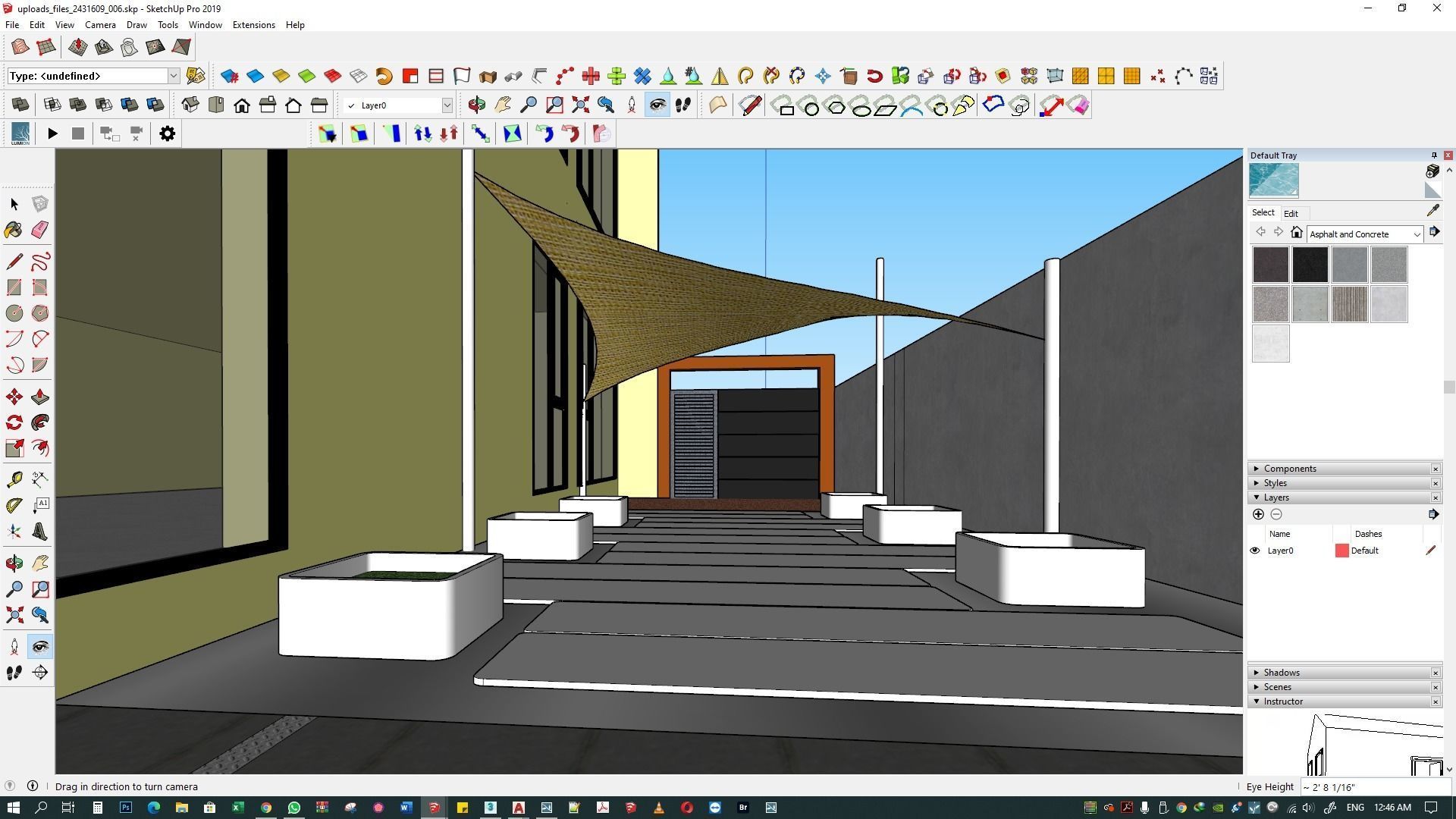This screenshot has height=819, width=1456.
Task: Open the Type undefined dropdown
Action: (173, 76)
